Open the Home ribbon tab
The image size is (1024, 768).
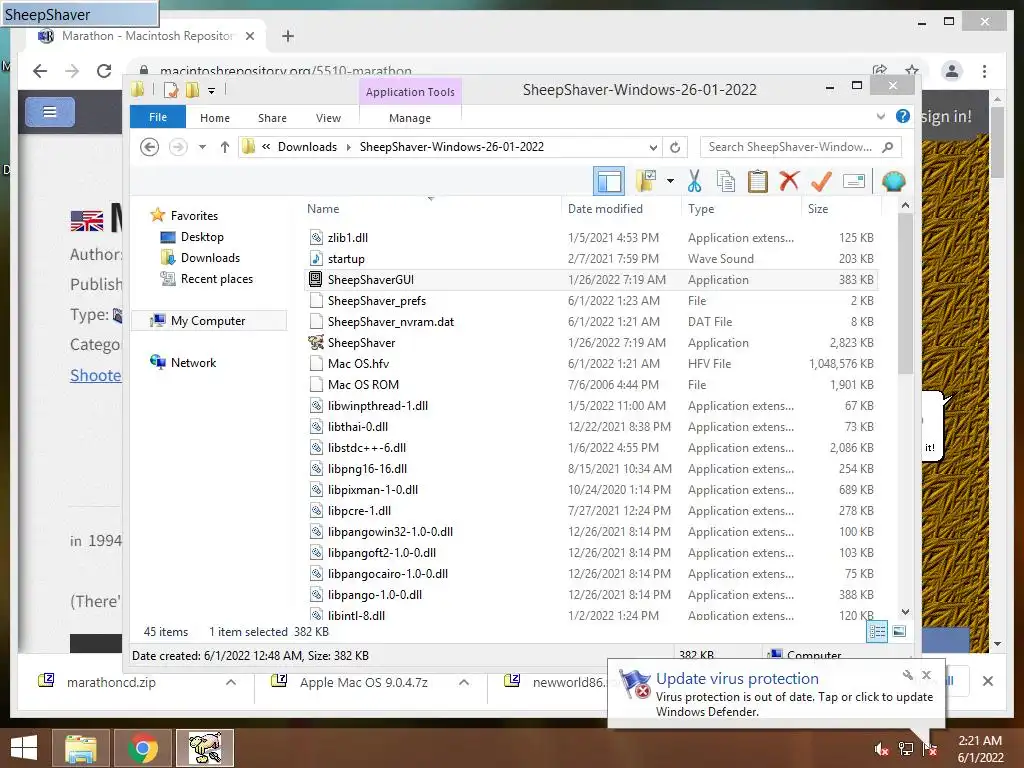215,118
